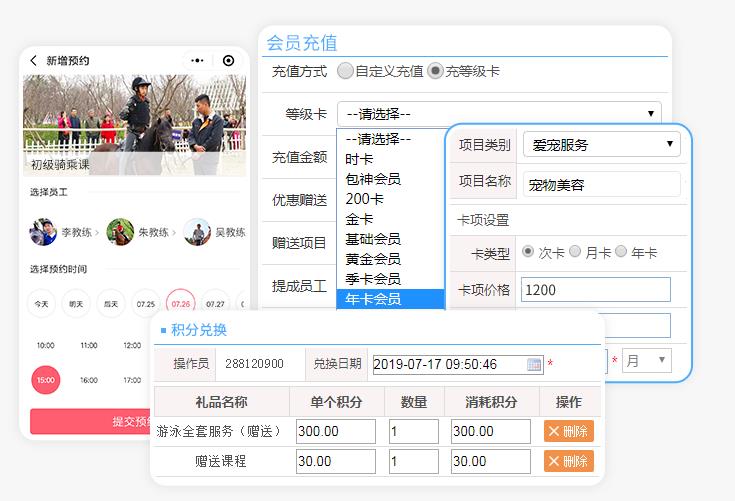The image size is (735, 501).
Task: Click the 初级骑乘课 course photo
Action: pos(135,125)
